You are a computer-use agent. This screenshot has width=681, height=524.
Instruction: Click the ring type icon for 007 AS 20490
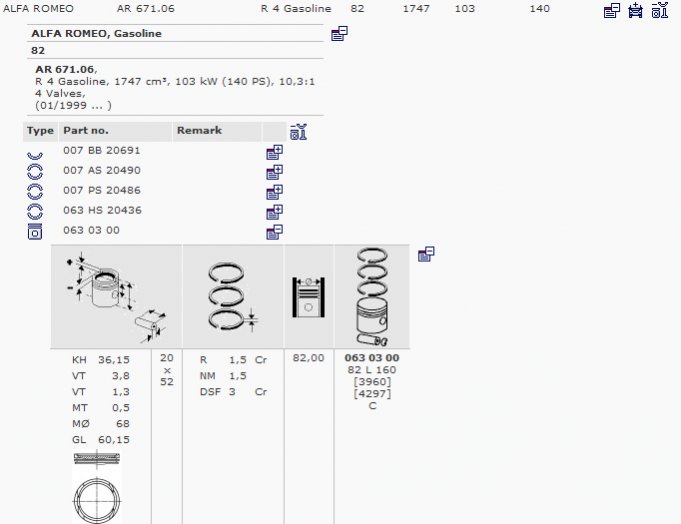pos(35,172)
